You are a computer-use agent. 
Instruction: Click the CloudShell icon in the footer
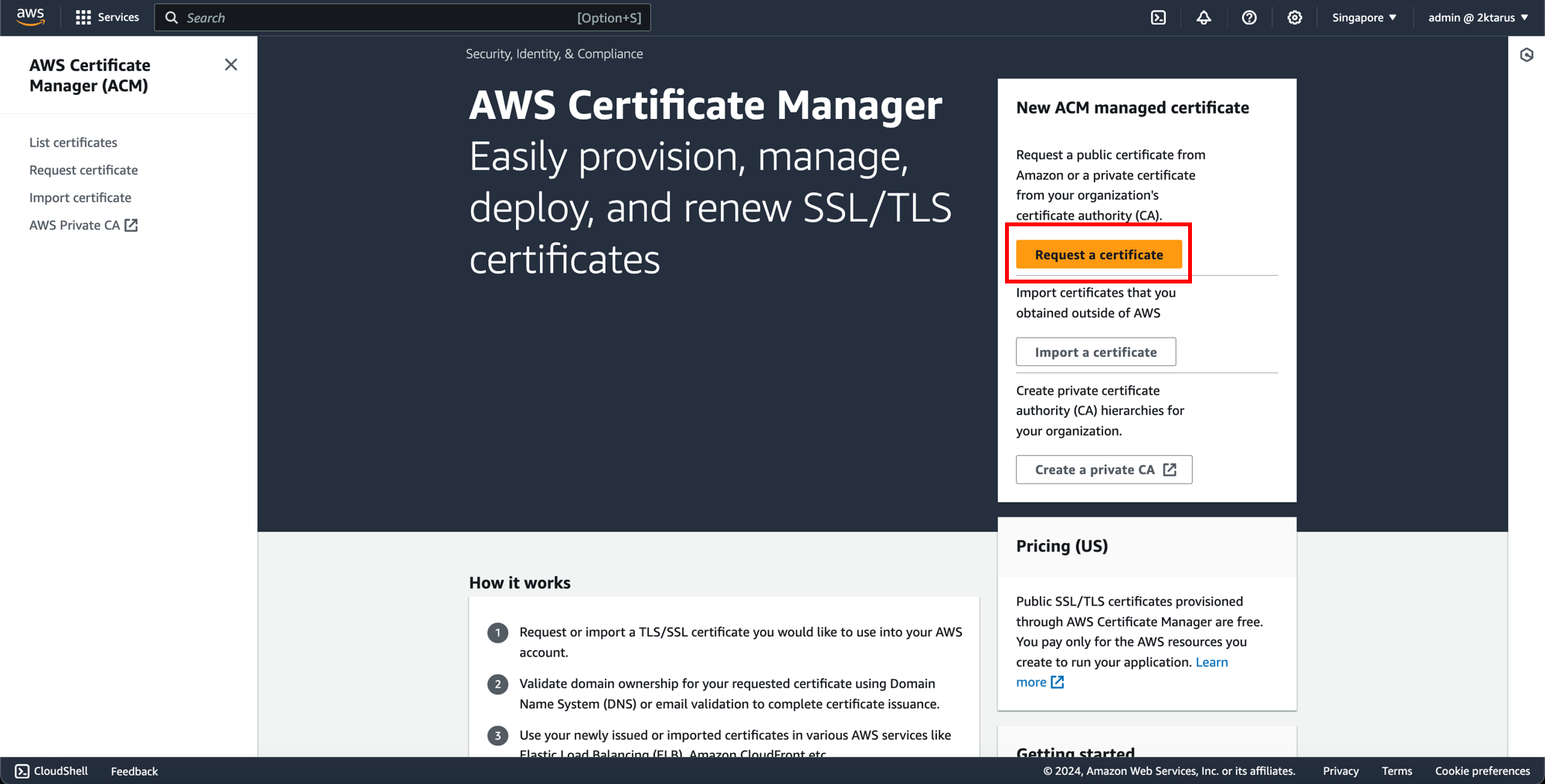[x=22, y=771]
